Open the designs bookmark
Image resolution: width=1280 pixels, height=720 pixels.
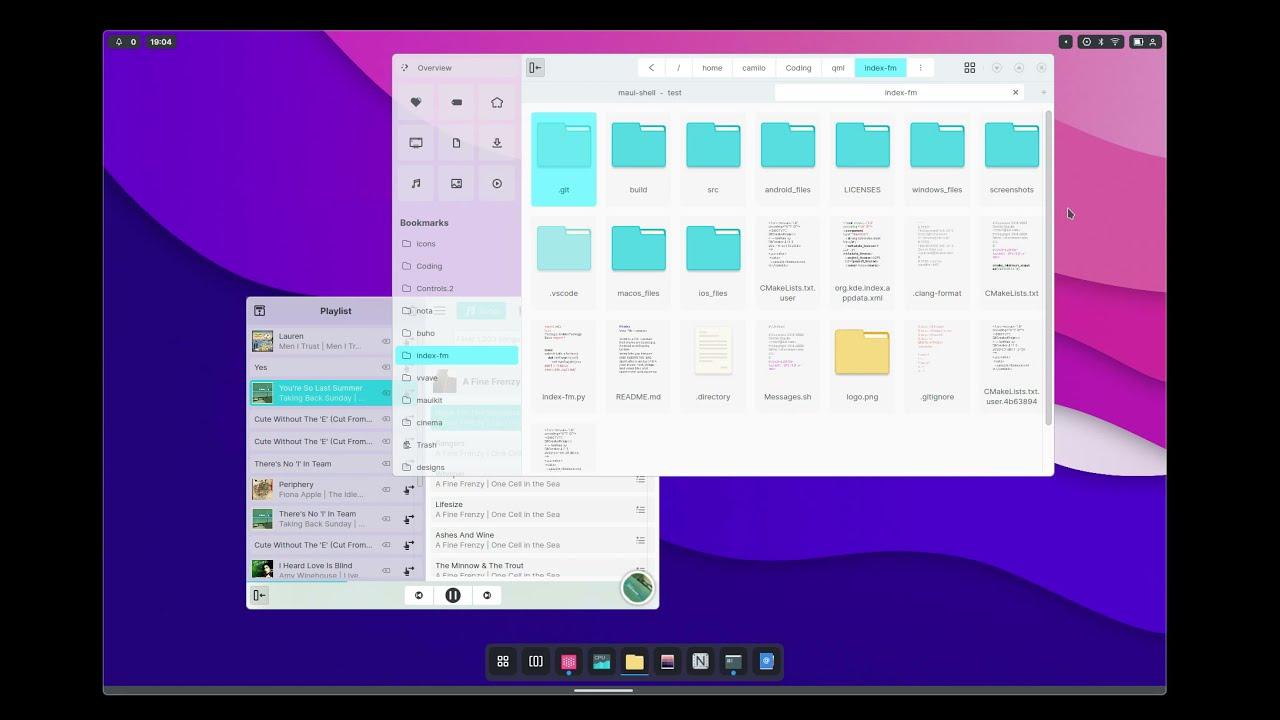click(457, 467)
